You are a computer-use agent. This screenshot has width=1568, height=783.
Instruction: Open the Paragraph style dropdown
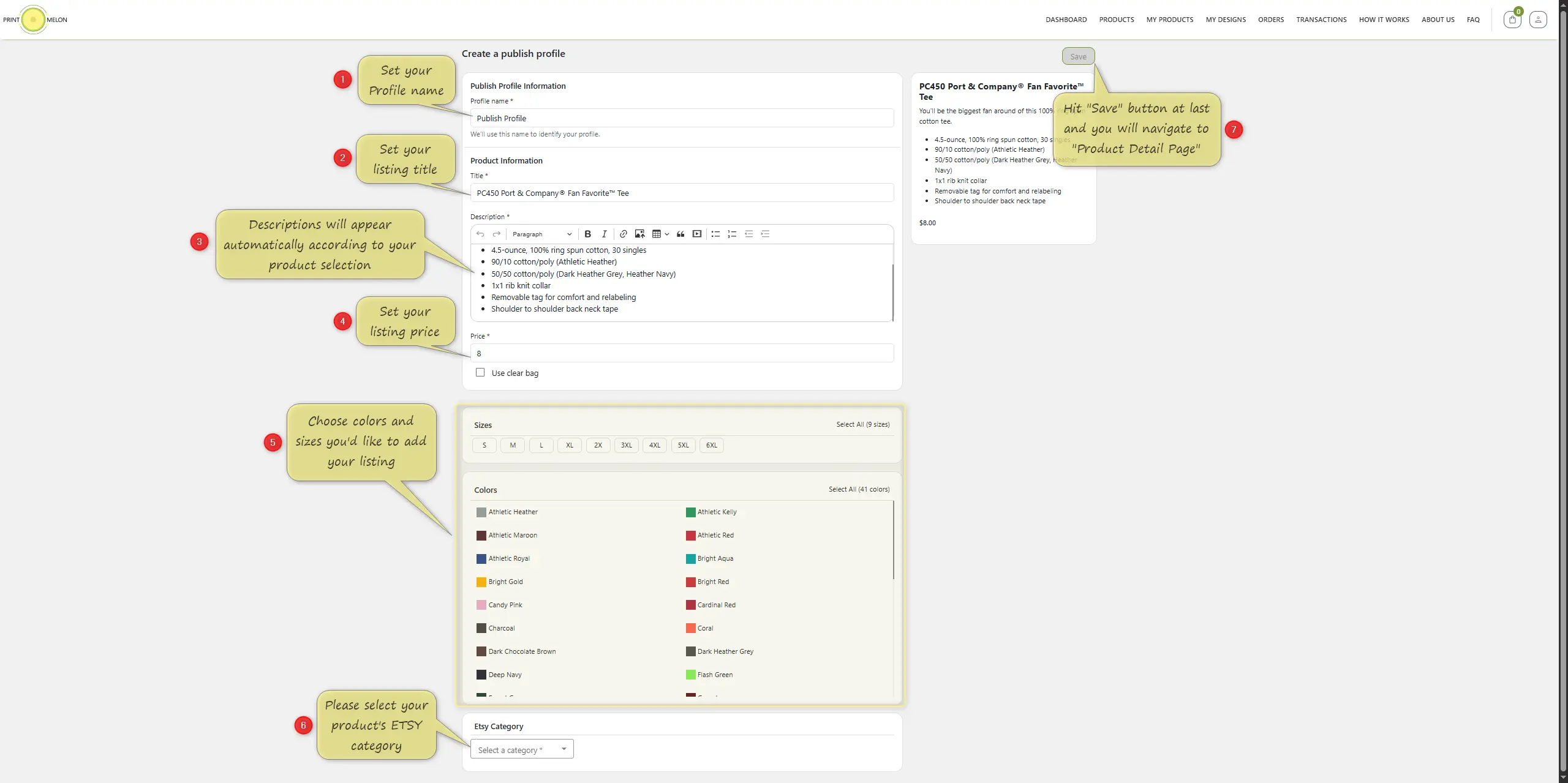point(542,234)
